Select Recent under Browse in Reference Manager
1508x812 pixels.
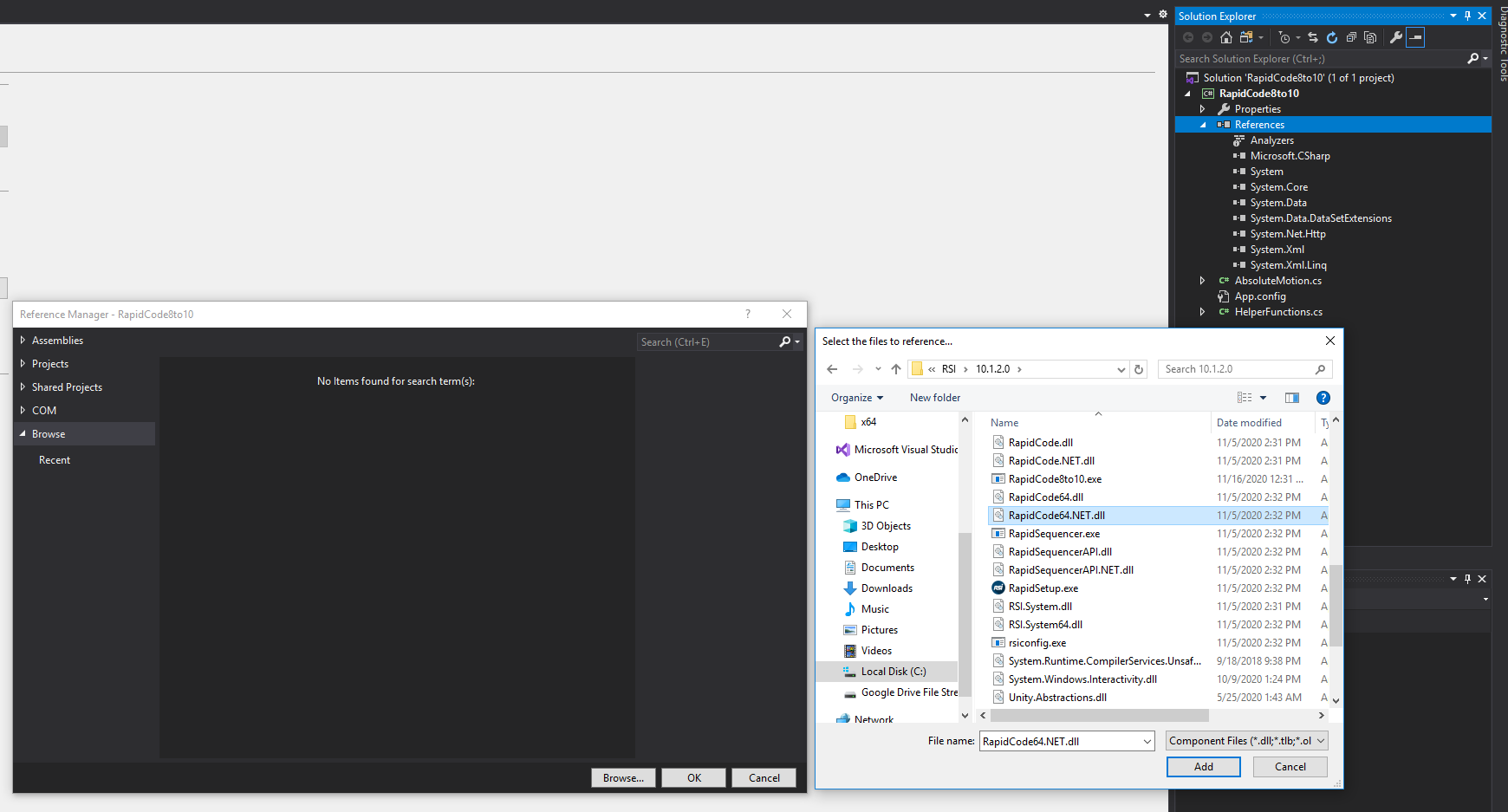(x=55, y=460)
